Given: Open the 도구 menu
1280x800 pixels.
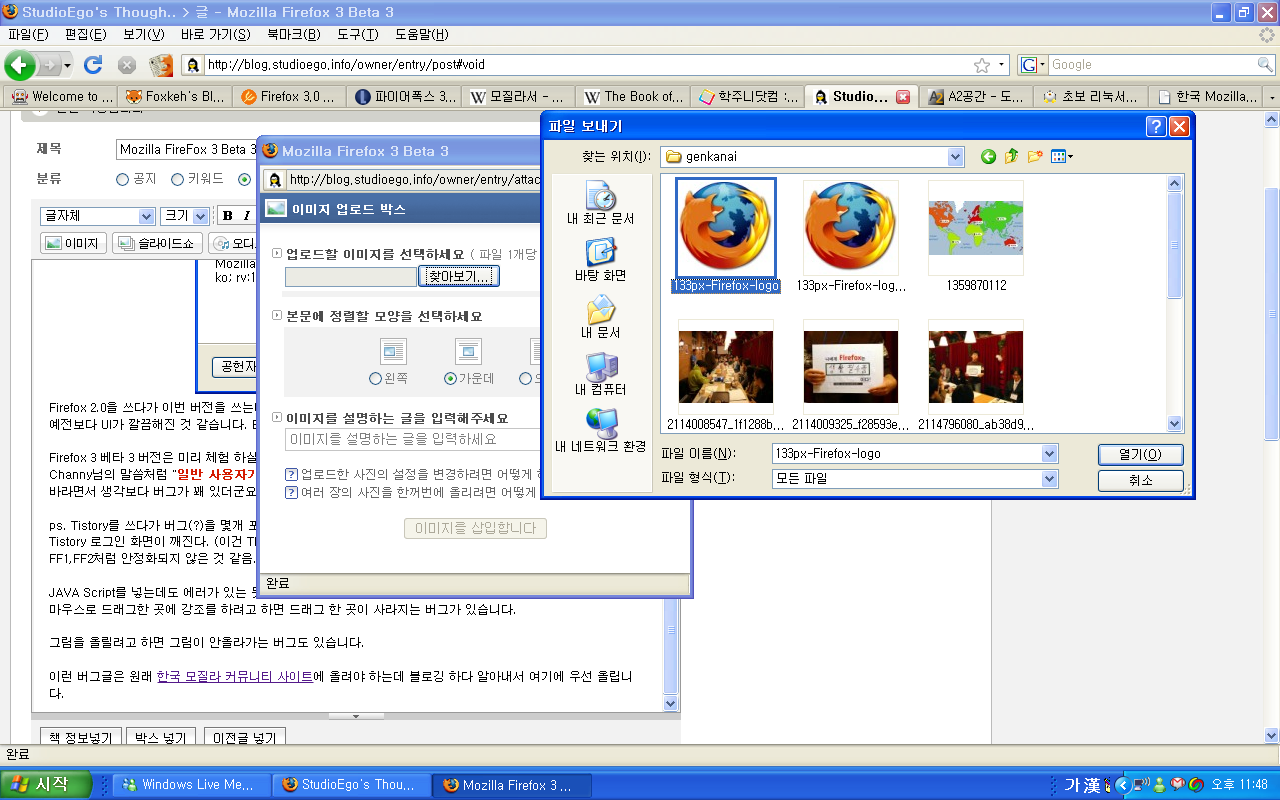Looking at the screenshot, I should click(357, 35).
